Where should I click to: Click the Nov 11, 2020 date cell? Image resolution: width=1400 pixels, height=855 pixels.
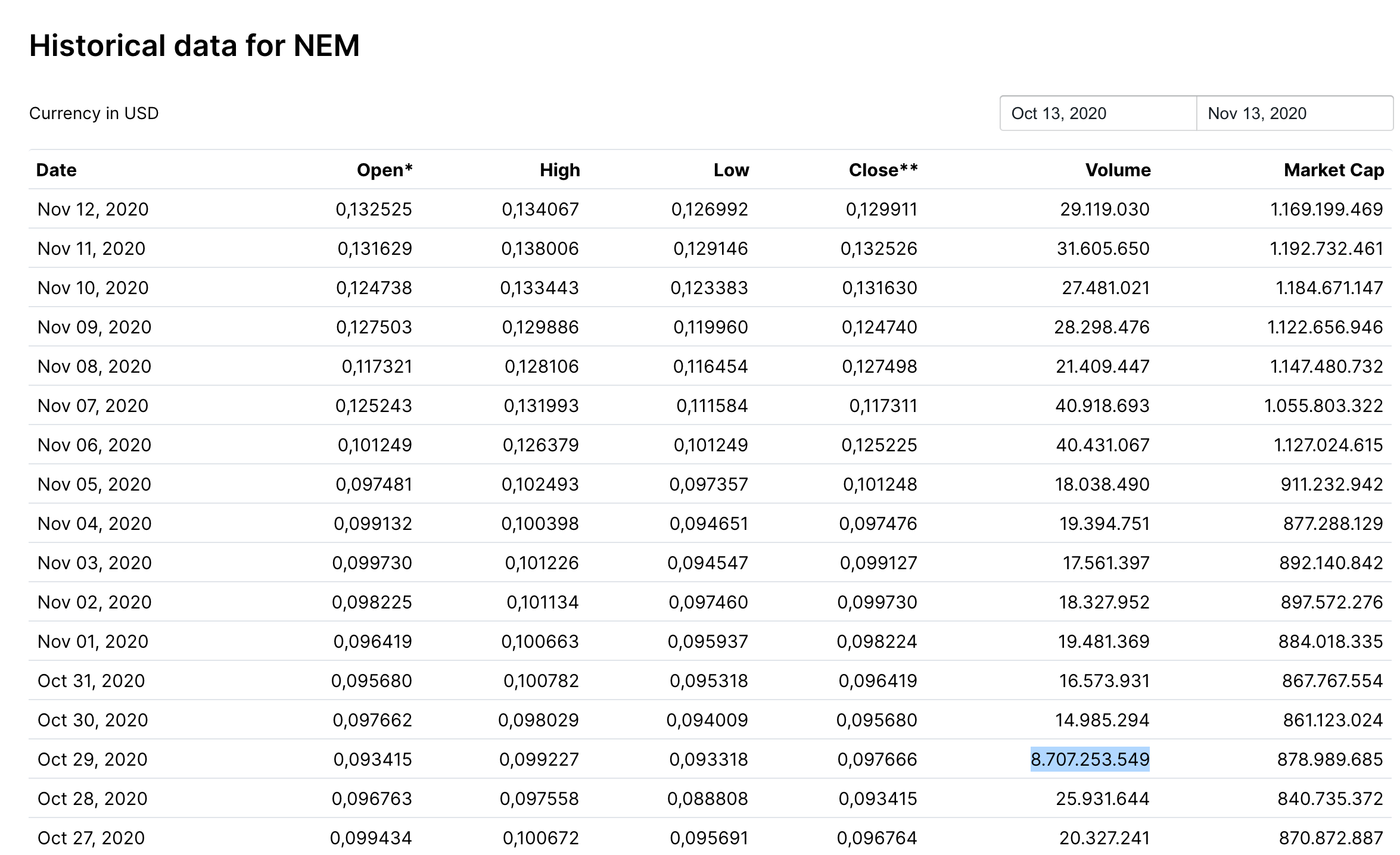[x=91, y=249]
